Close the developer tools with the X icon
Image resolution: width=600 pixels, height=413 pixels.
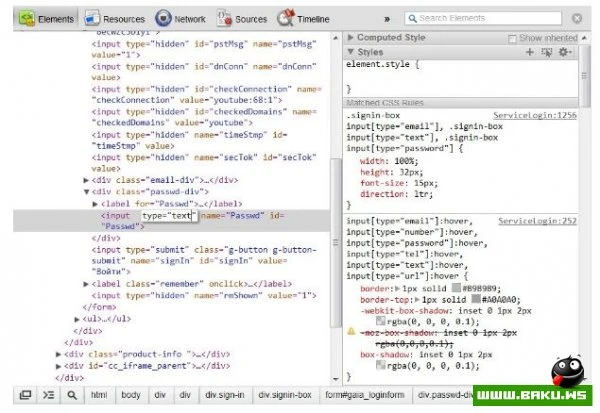pos(577,18)
